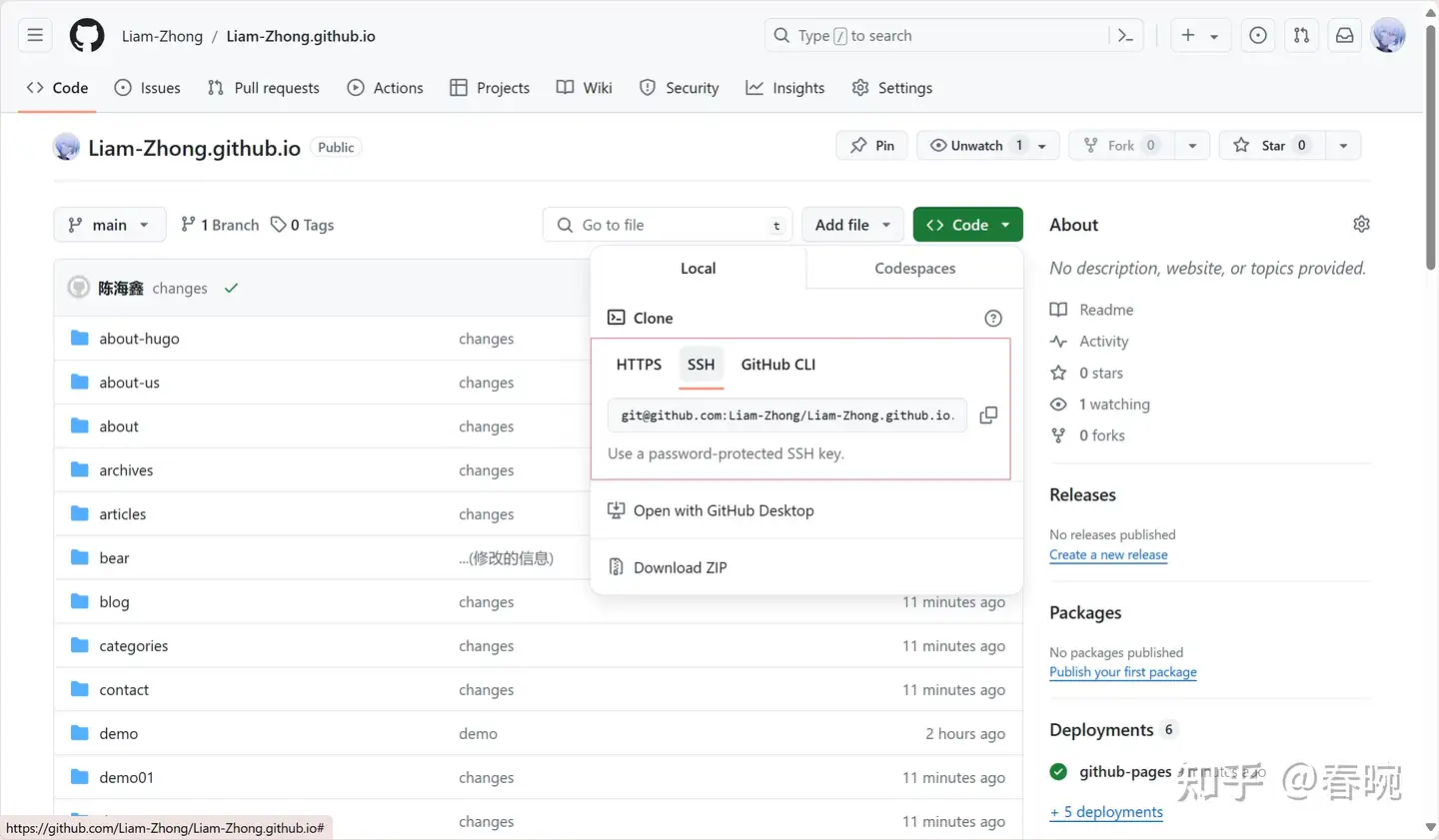Switch to the Codespaces tab

point(914,268)
